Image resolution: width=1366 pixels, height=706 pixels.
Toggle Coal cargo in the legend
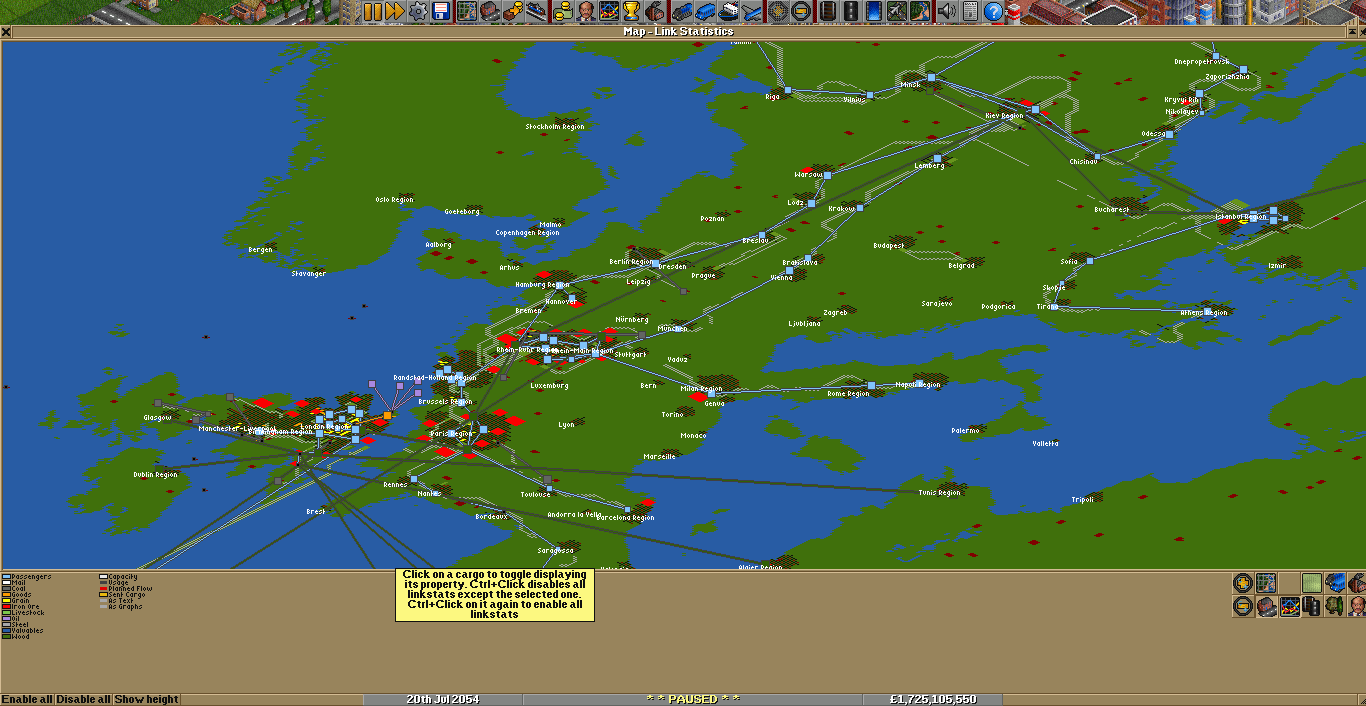click(16, 589)
